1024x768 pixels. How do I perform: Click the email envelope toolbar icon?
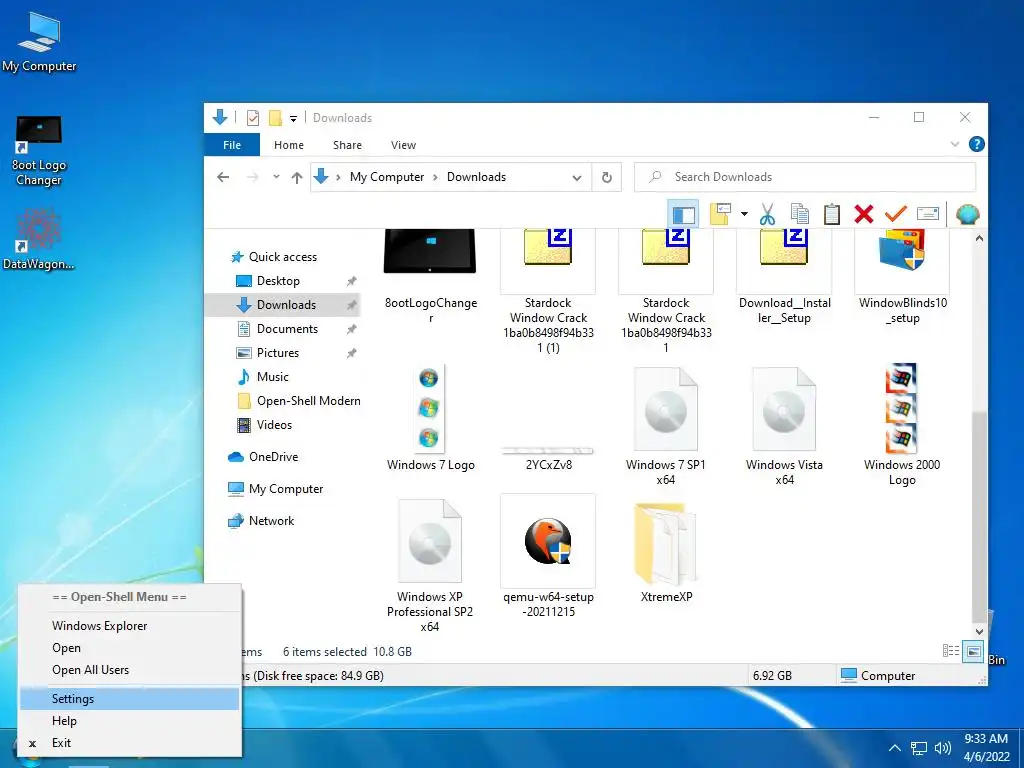927,214
